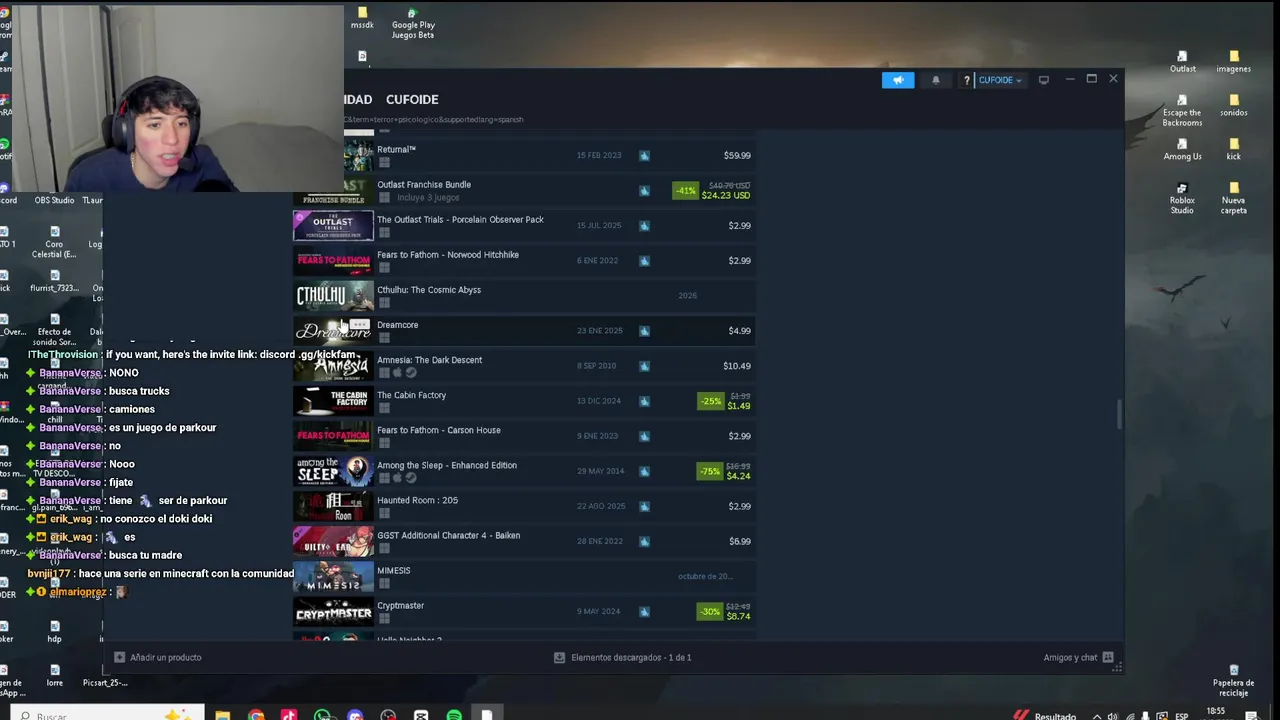Open the 'Nueva carpeta' desktop folder
This screenshot has height=720, width=1280.
point(1233,198)
